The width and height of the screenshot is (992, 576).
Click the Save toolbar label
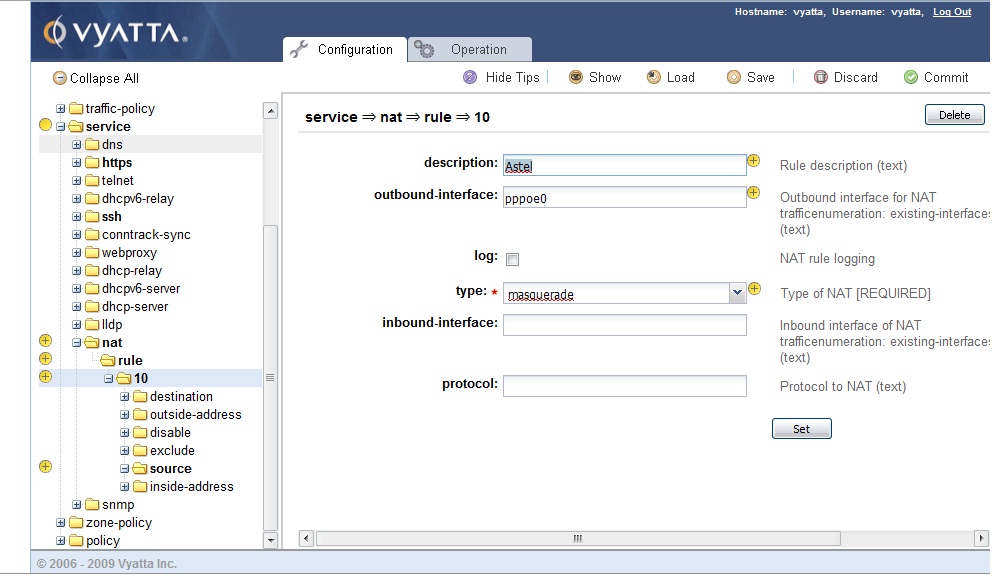(760, 77)
